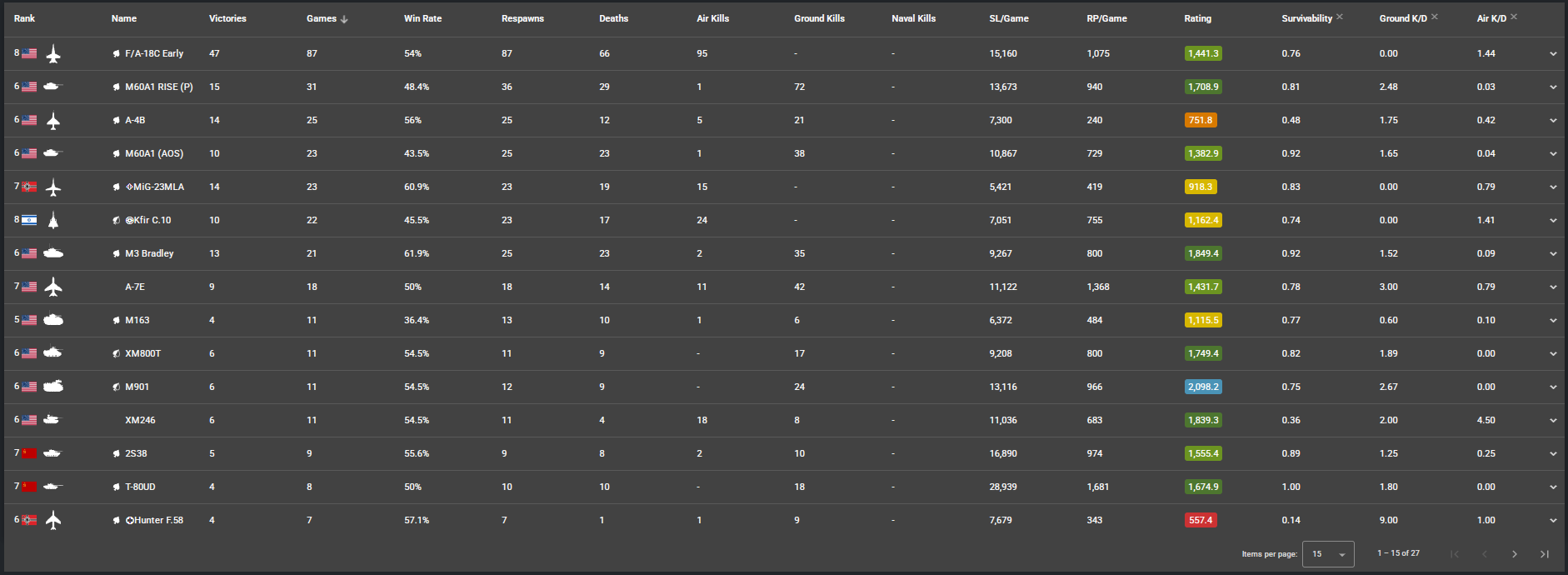
Task: Expand the M60A1 RISE (P) row details
Action: 1553,87
